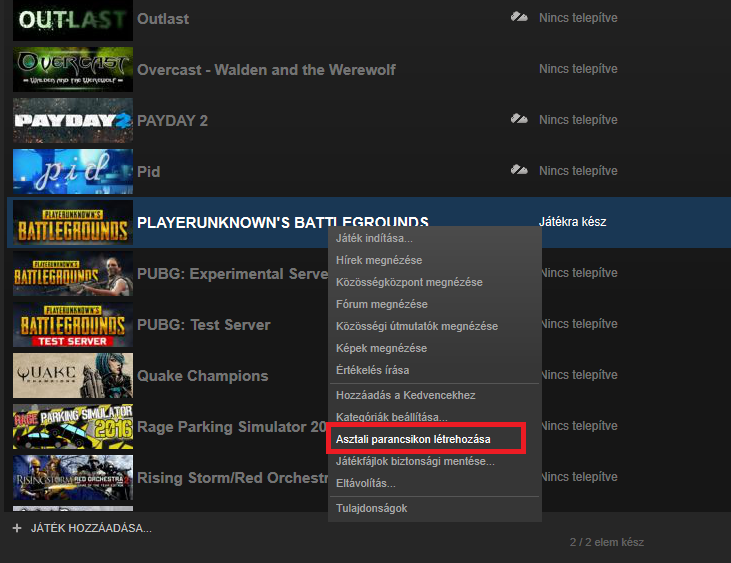The image size is (731, 563).
Task: Select the Rising Storm/Red Orchestra thumbnail
Action: [x=73, y=477]
